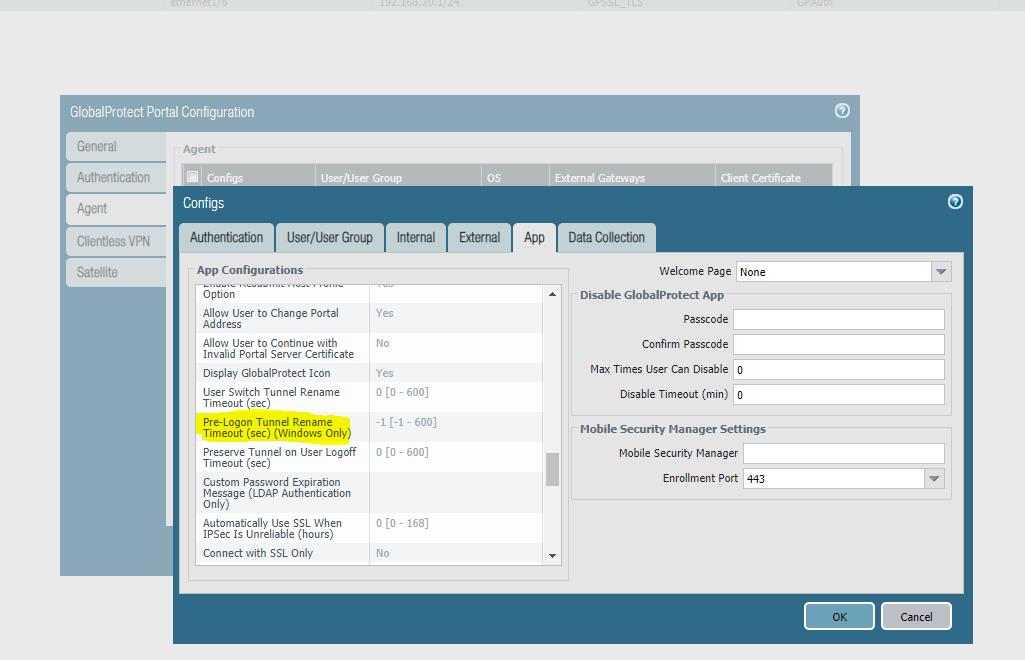The image size is (1025, 660).
Task: Switch to the Authentication tab in Configs
Action: 226,238
